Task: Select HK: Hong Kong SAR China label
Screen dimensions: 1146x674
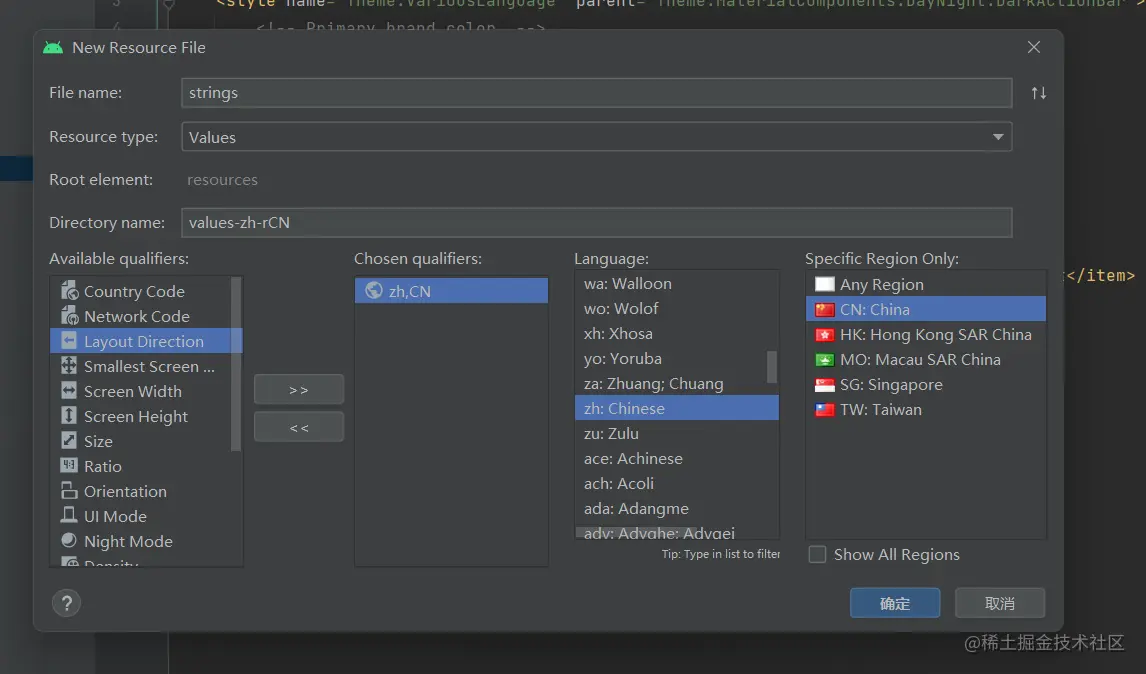Action: (x=936, y=334)
